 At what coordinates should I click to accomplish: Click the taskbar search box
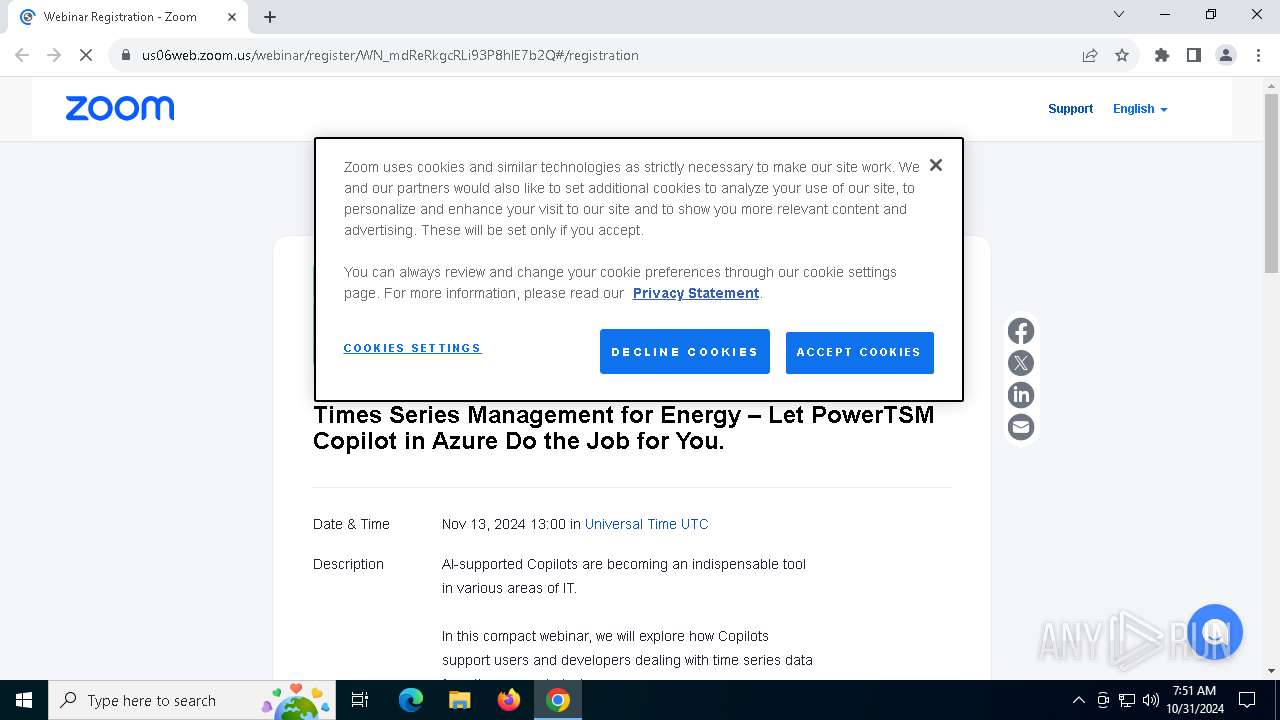192,700
